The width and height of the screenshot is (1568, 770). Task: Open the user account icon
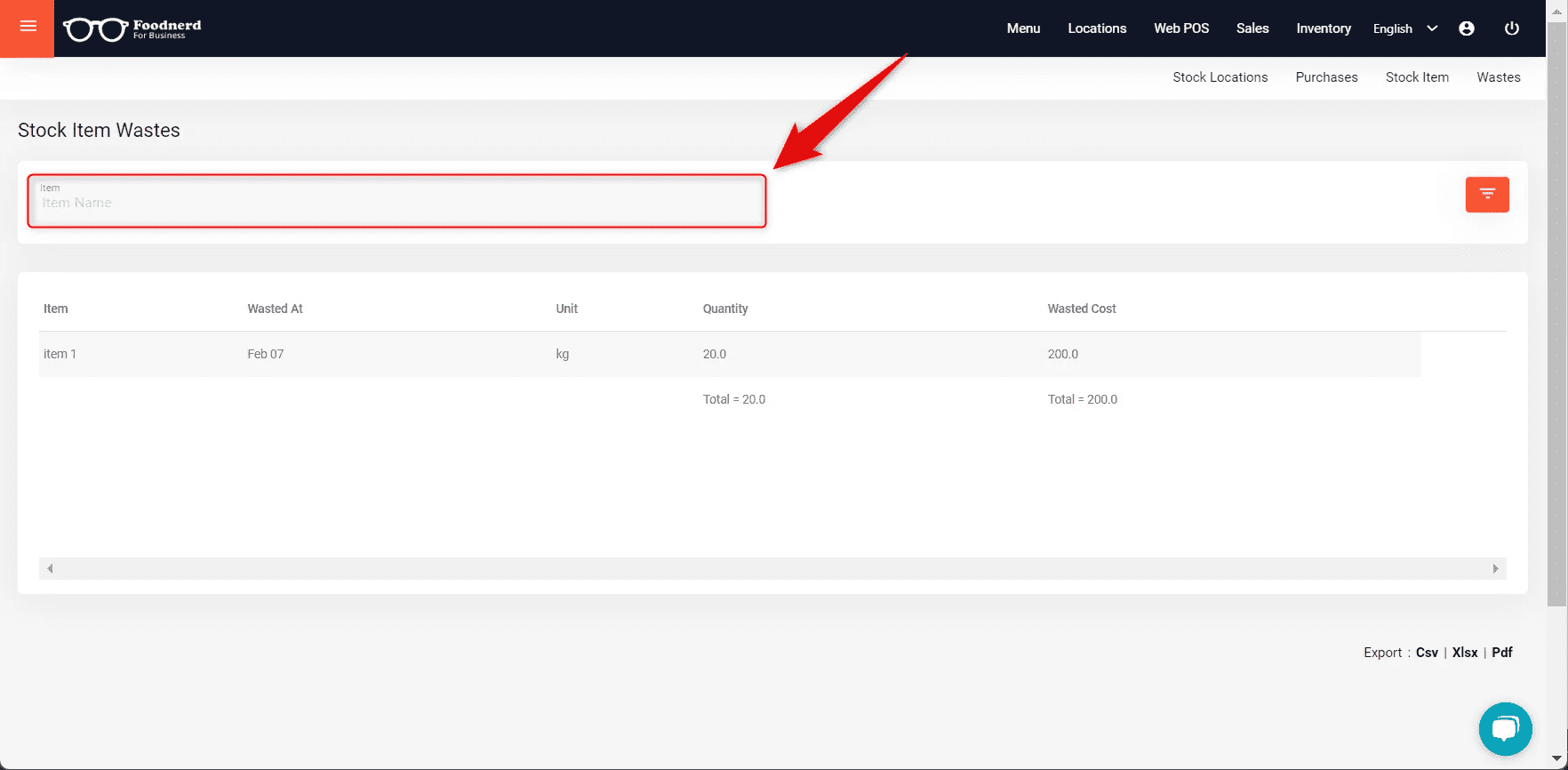click(x=1467, y=28)
